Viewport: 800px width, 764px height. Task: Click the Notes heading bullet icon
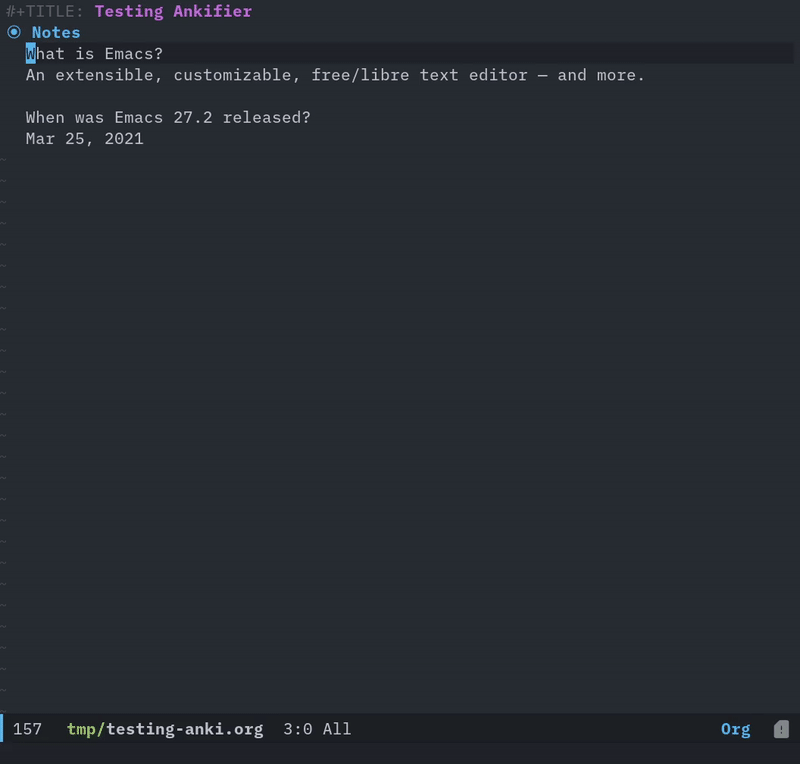(x=14, y=32)
